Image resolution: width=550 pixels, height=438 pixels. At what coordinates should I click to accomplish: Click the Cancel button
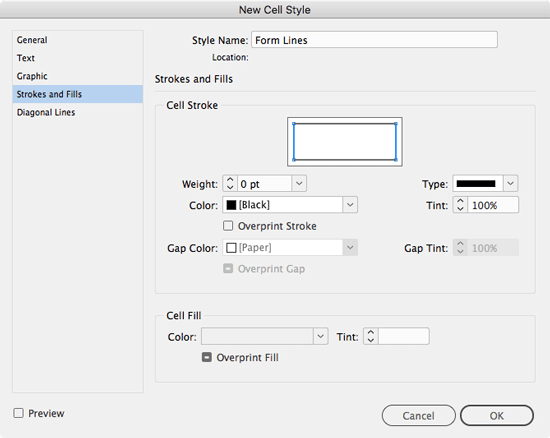(x=418, y=416)
